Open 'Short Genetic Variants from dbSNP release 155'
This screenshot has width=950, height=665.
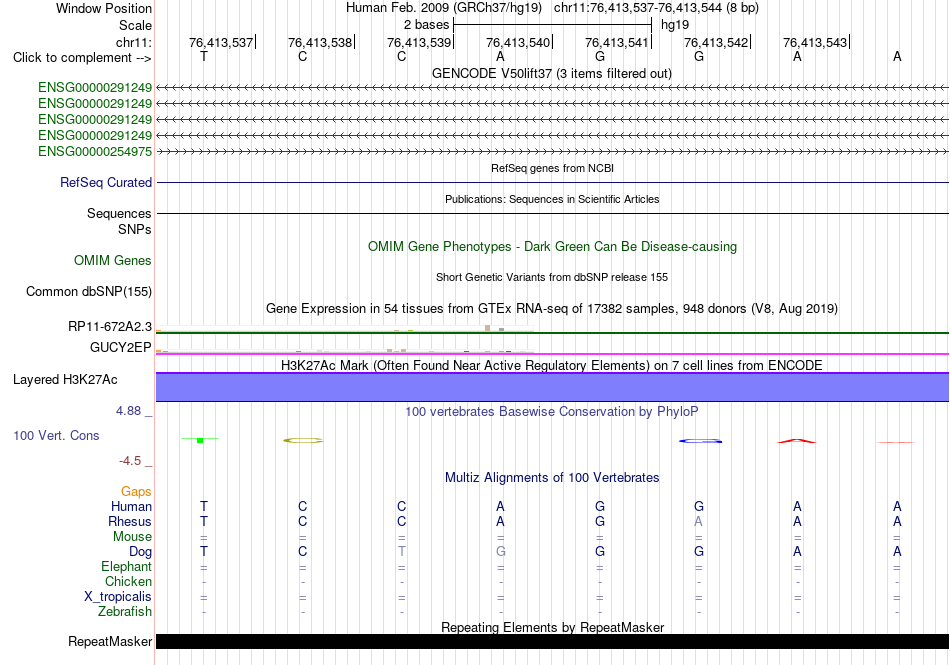(x=552, y=277)
